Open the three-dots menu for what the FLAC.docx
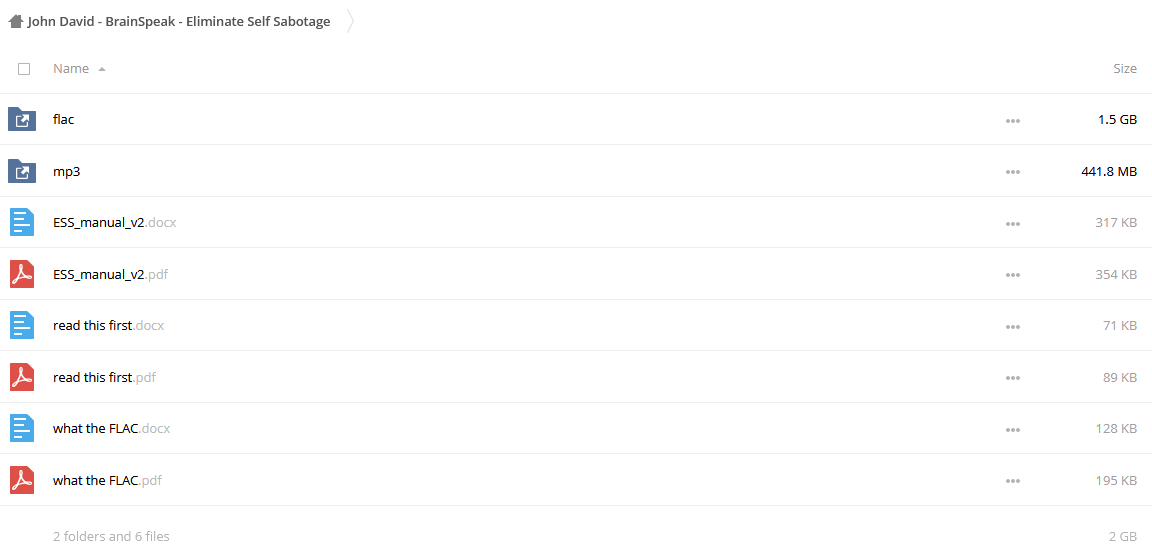This screenshot has height=553, width=1152. coord(1012,429)
